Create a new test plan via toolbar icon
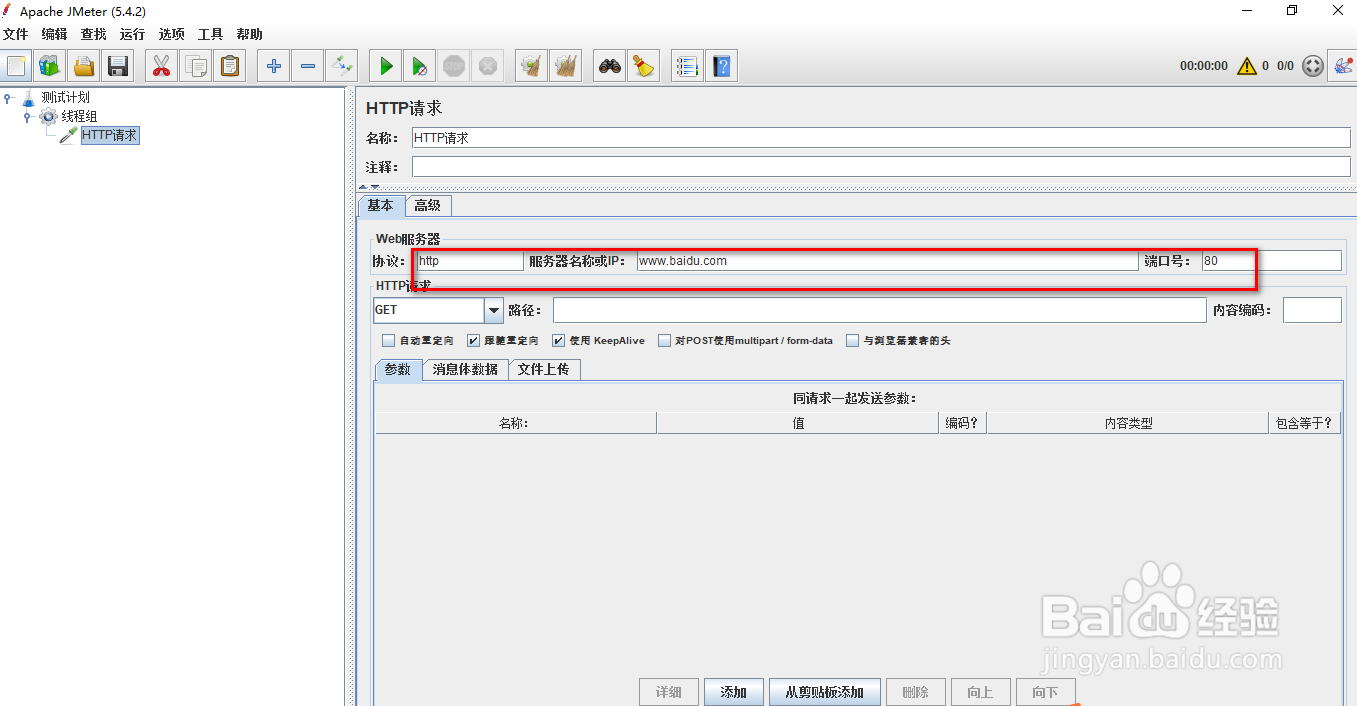This screenshot has height=706, width=1357. coord(16,67)
